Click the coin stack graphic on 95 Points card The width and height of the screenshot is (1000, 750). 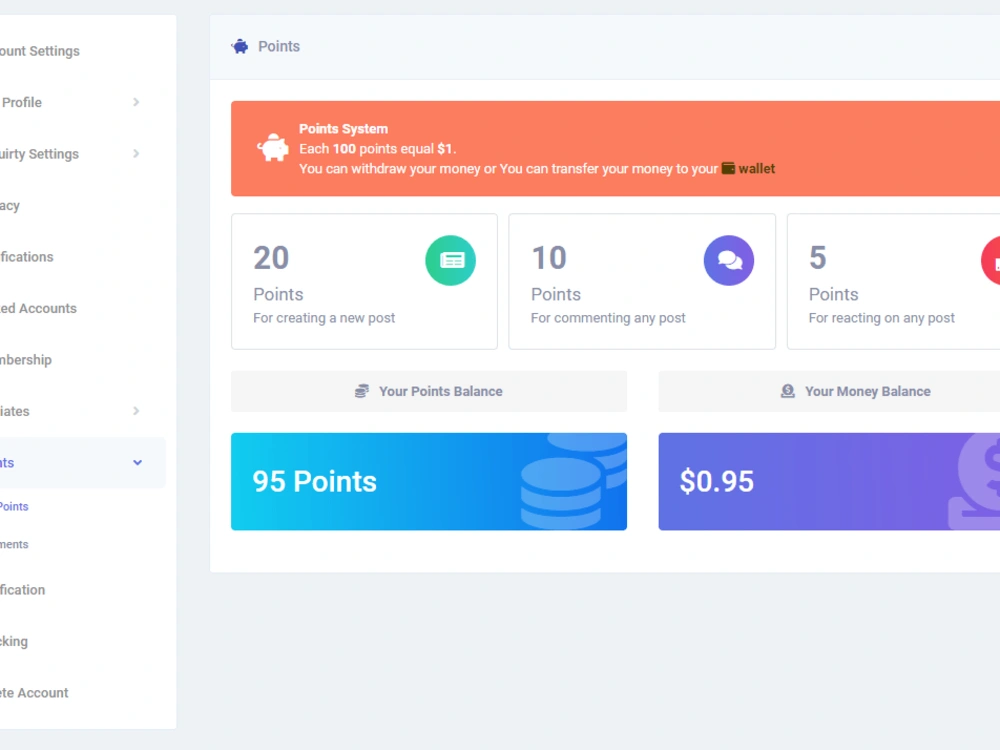[573, 482]
